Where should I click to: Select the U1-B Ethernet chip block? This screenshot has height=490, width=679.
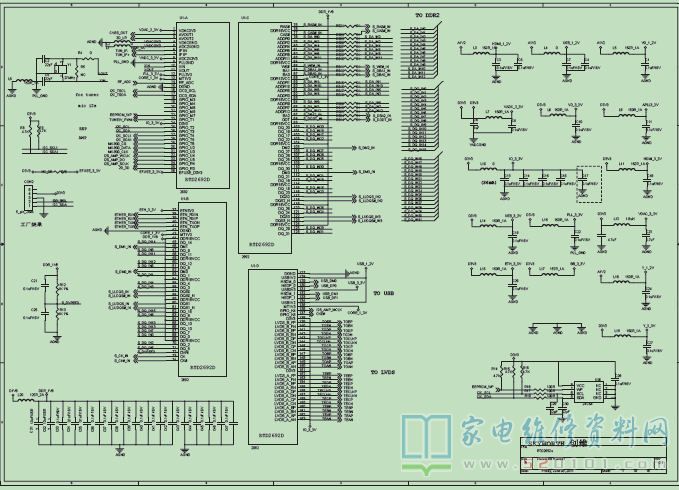coord(200,290)
